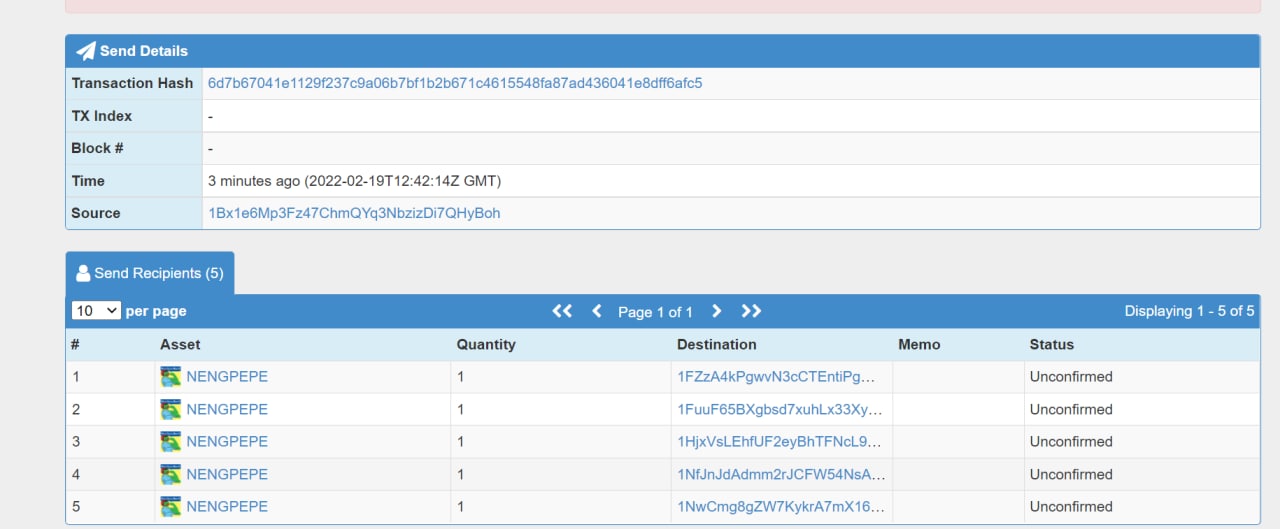This screenshot has width=1280, height=529.
Task: Open destination address starting 1FuuF65BXgbsd7
Action: pyautogui.click(x=780, y=409)
